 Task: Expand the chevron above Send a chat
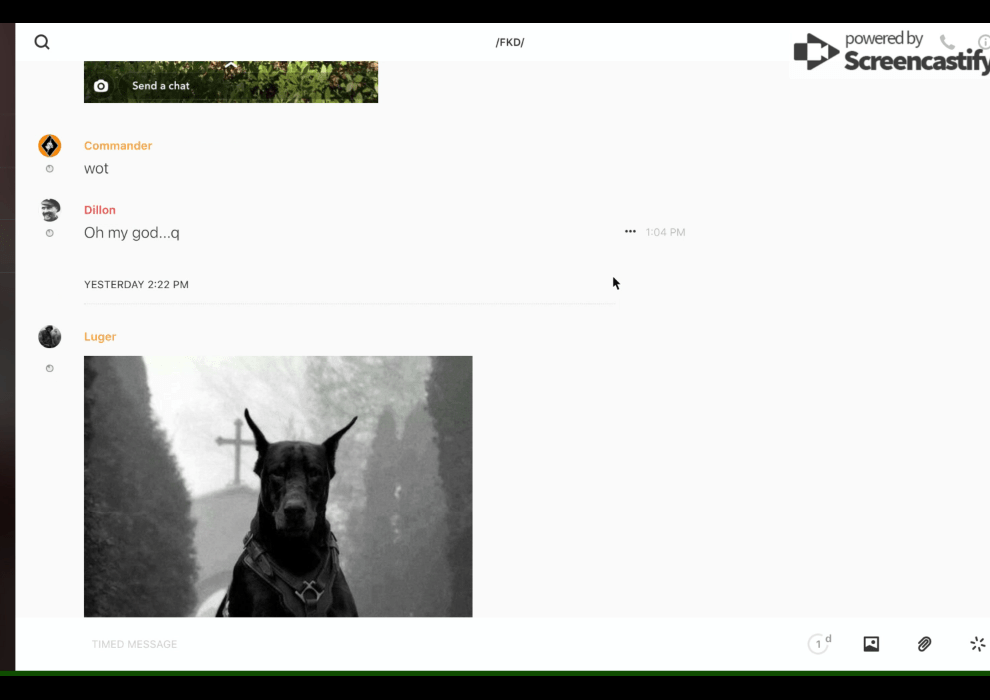point(231,66)
